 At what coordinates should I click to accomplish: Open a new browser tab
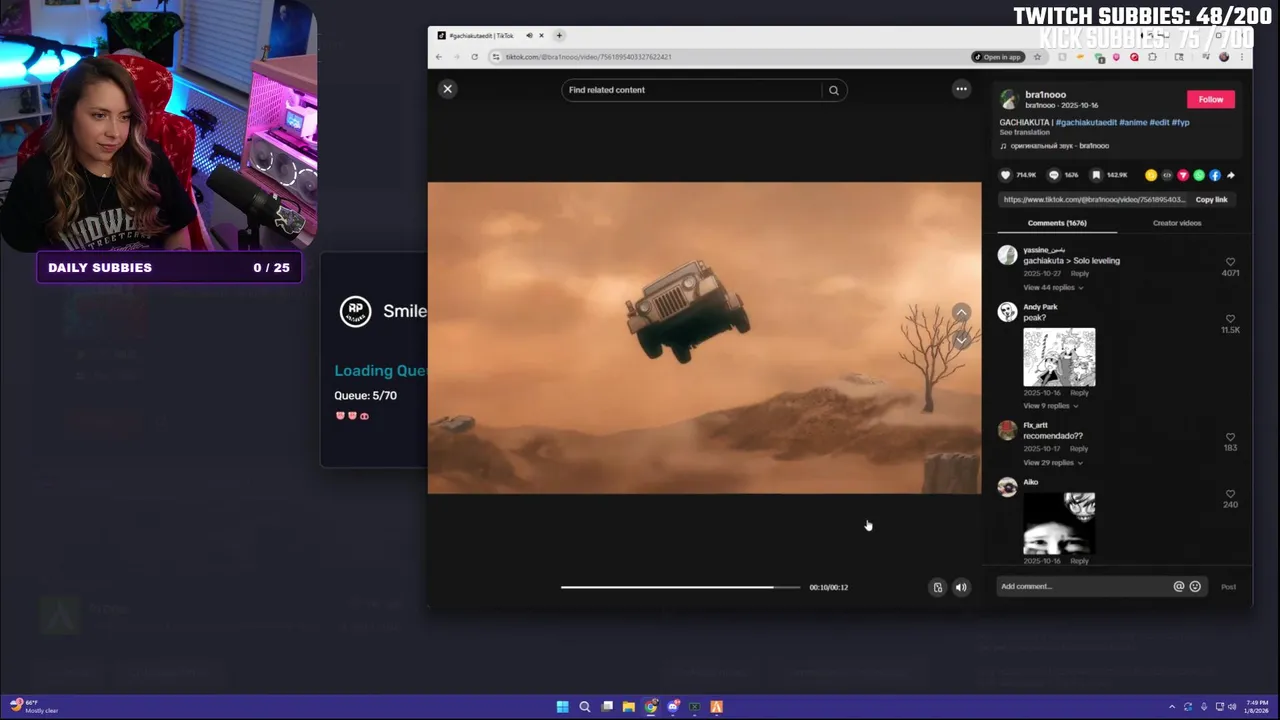(559, 36)
